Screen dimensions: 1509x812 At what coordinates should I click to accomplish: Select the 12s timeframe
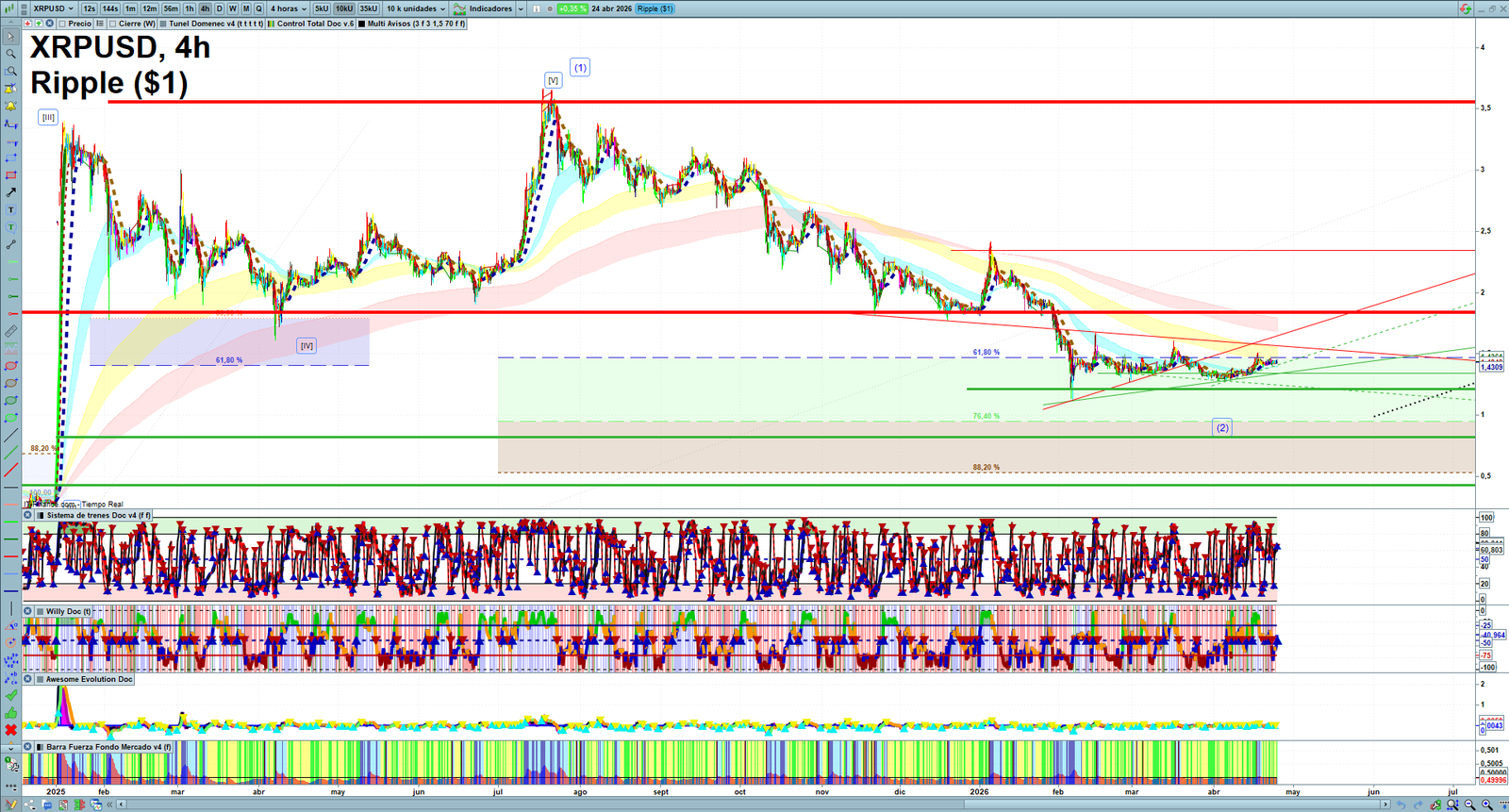point(89,8)
